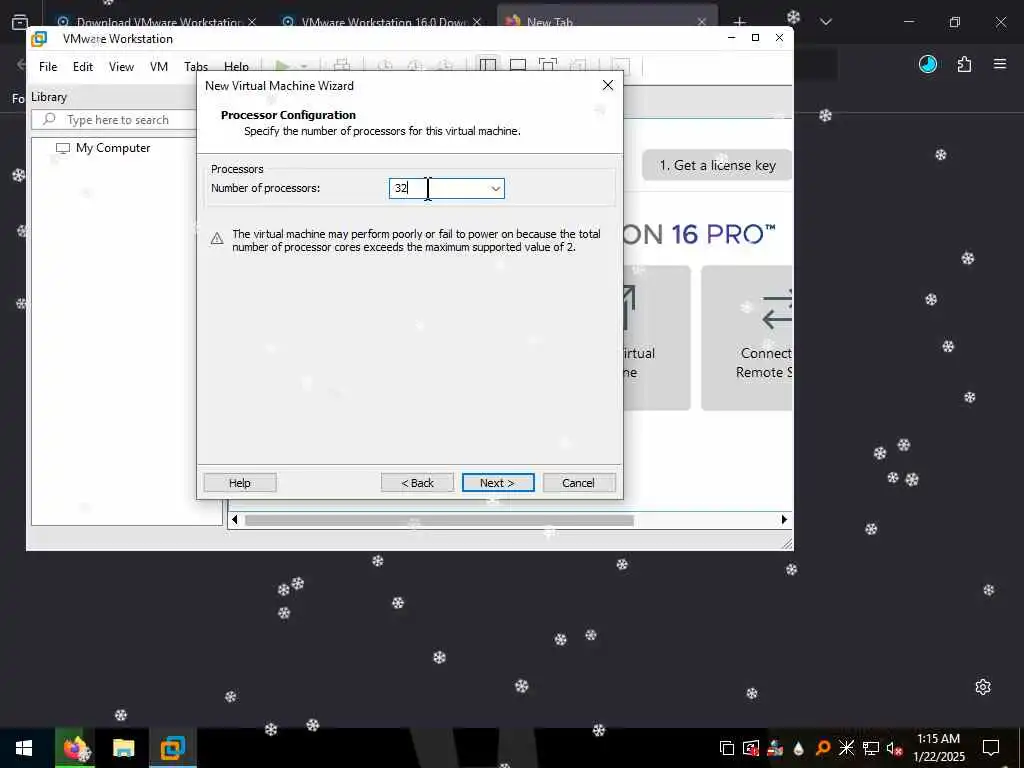1024x768 pixels.
Task: Focus the Library search box
Action: point(114,120)
